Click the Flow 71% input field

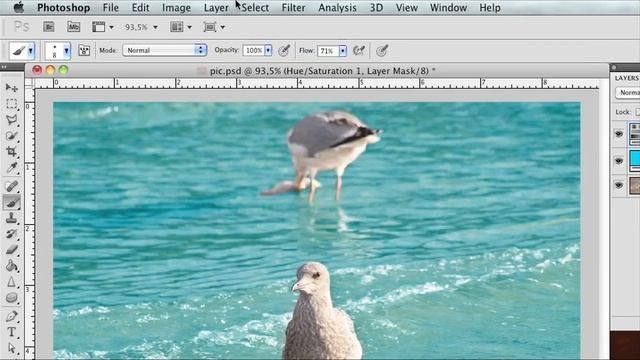pyautogui.click(x=328, y=50)
